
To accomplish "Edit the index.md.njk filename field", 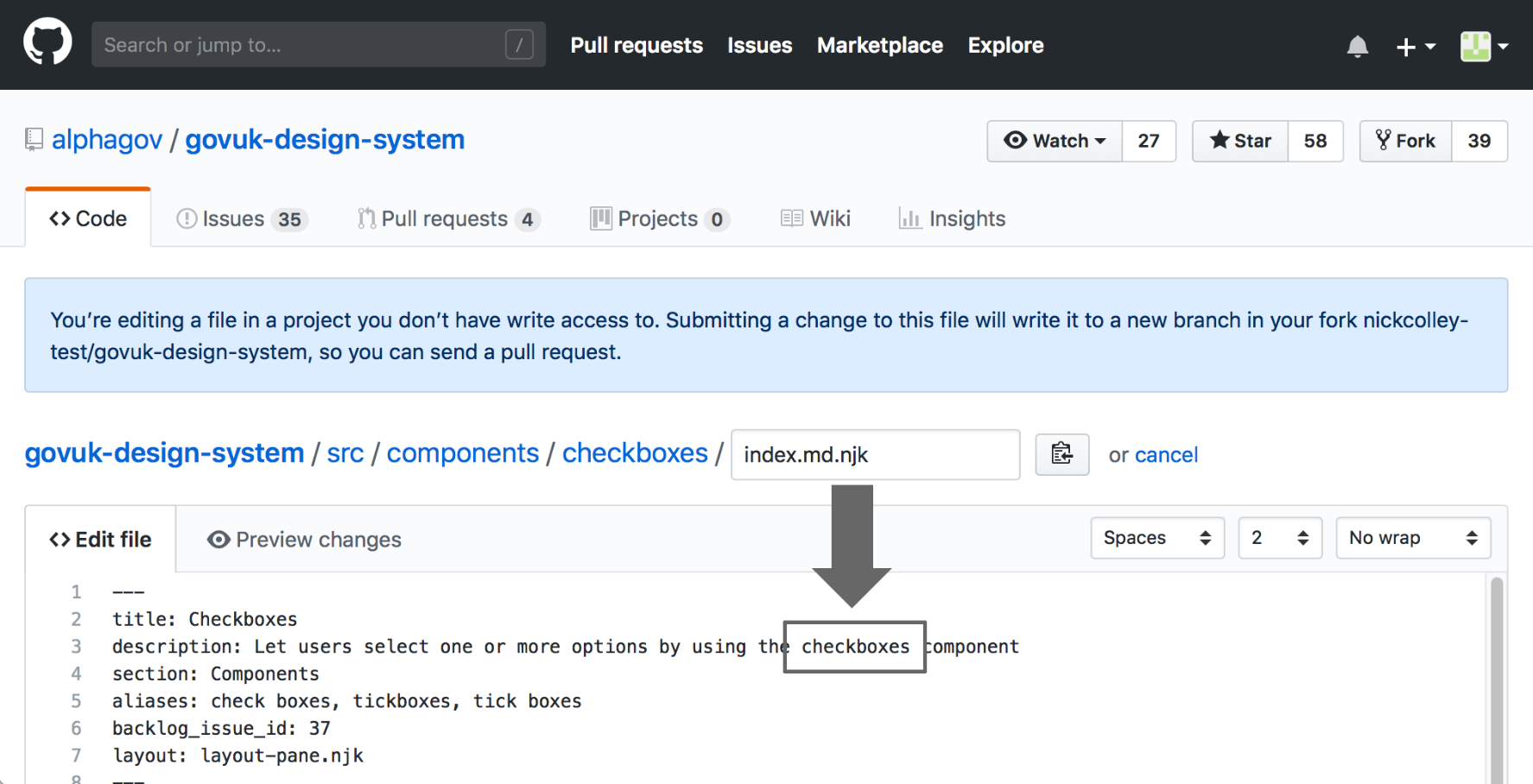I will point(874,454).
